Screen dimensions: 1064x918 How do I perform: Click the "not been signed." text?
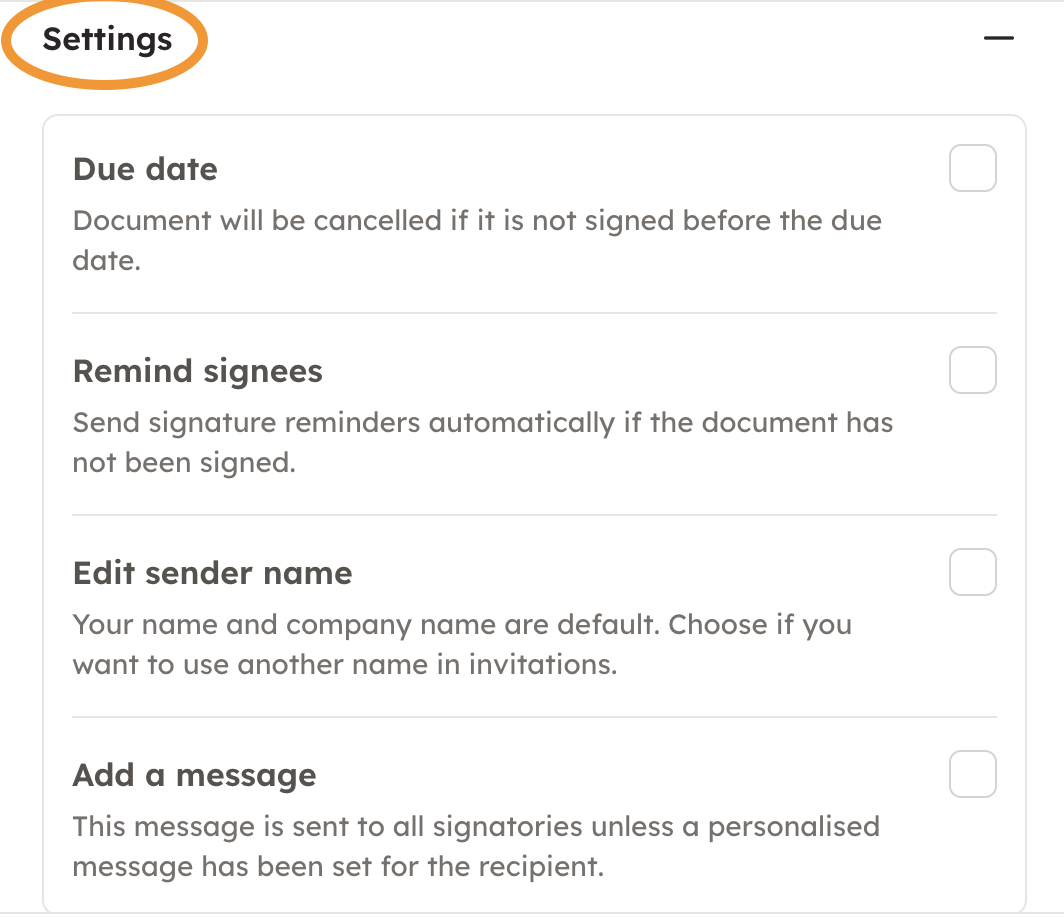click(184, 463)
